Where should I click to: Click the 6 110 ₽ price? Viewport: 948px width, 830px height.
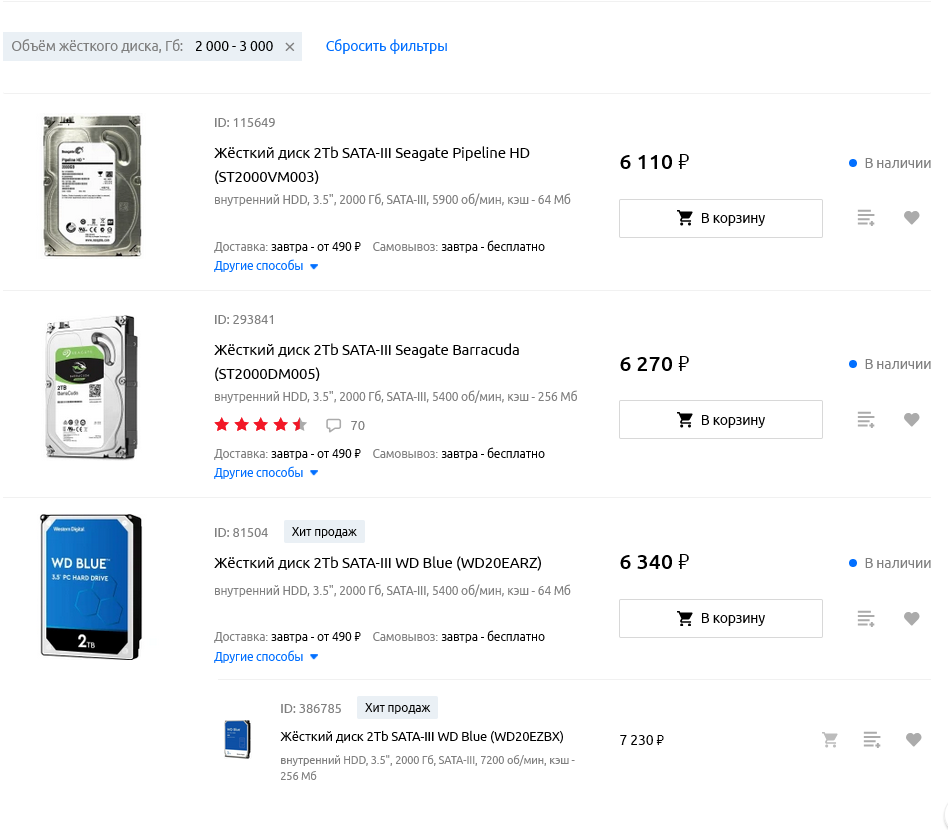point(654,162)
